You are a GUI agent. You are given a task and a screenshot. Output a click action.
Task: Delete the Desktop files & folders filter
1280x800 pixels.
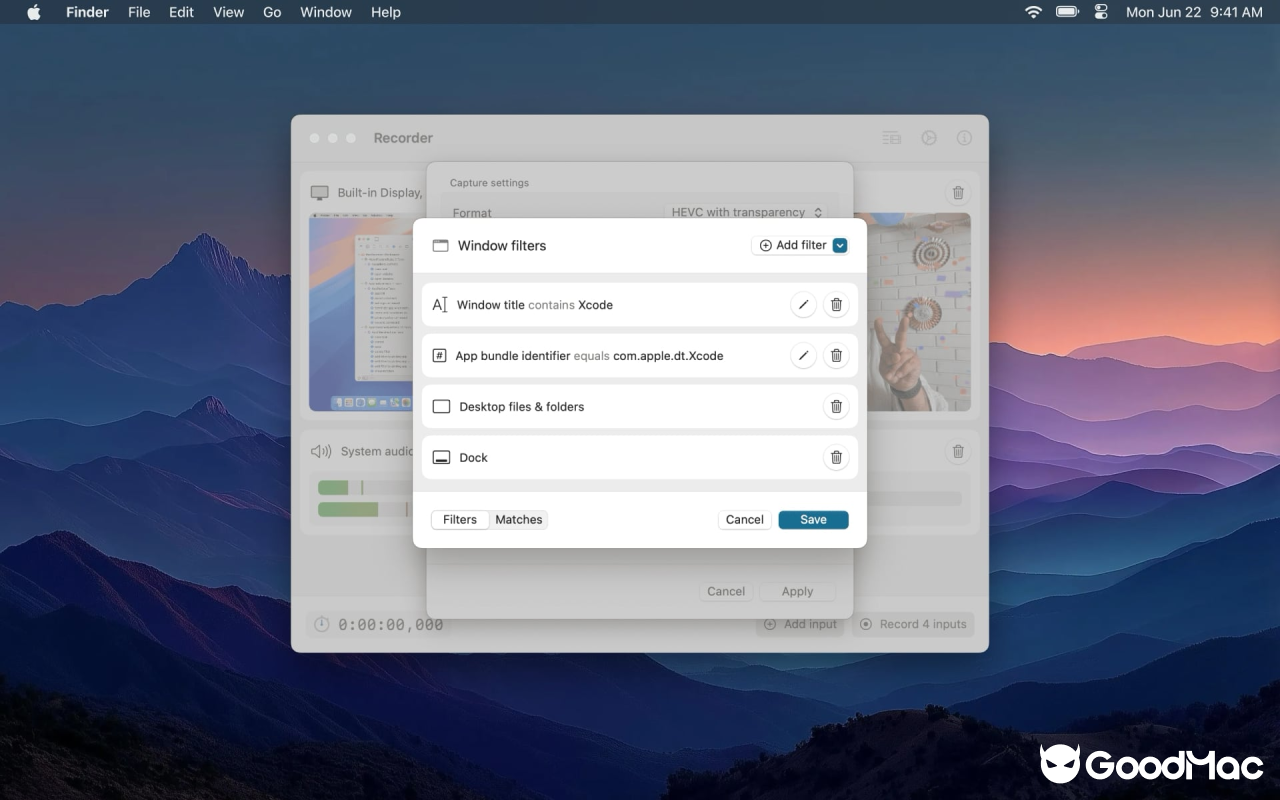click(x=836, y=407)
